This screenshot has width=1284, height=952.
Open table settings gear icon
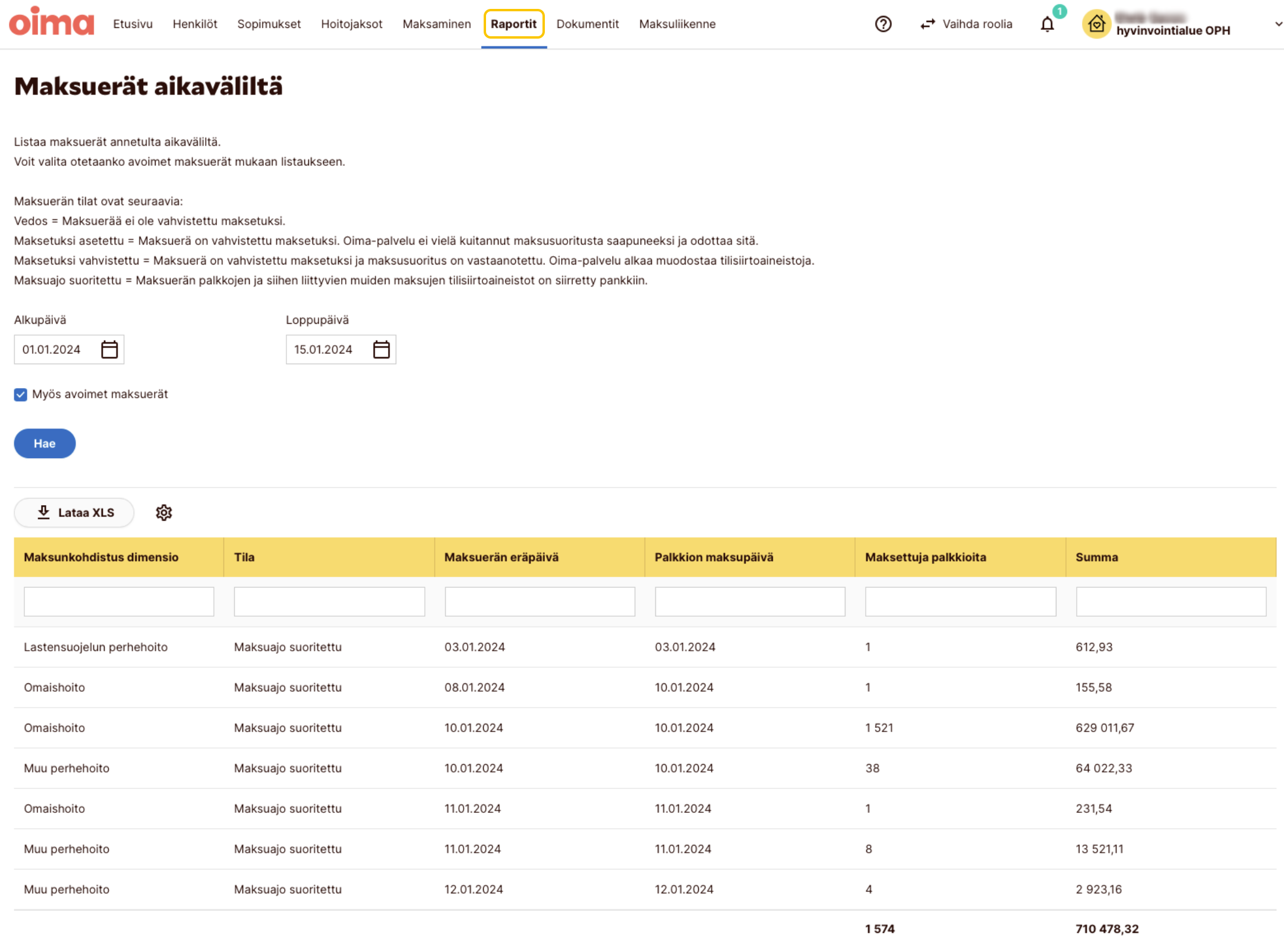click(163, 512)
